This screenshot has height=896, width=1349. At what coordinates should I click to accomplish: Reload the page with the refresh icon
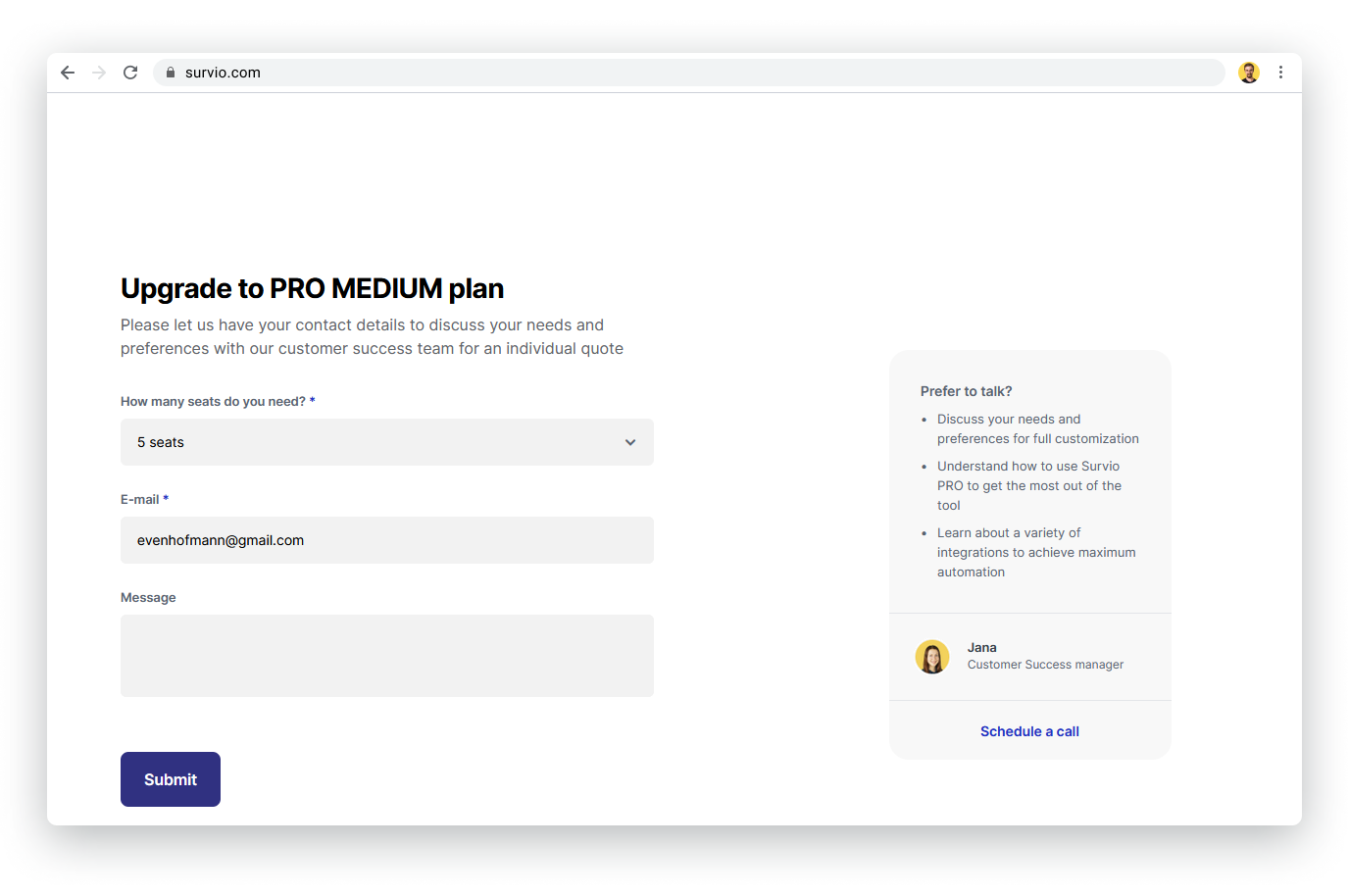[x=130, y=73]
